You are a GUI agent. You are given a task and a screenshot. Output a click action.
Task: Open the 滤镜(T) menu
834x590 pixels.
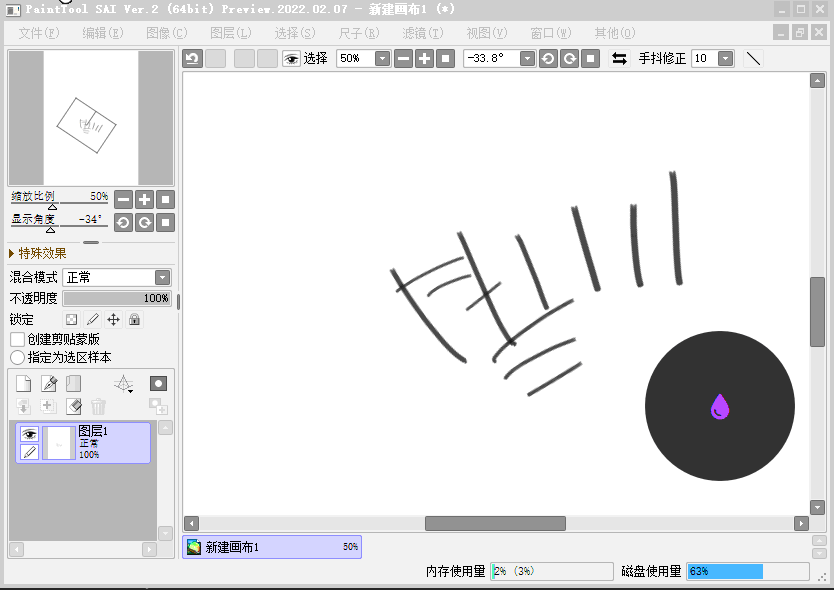[422, 33]
